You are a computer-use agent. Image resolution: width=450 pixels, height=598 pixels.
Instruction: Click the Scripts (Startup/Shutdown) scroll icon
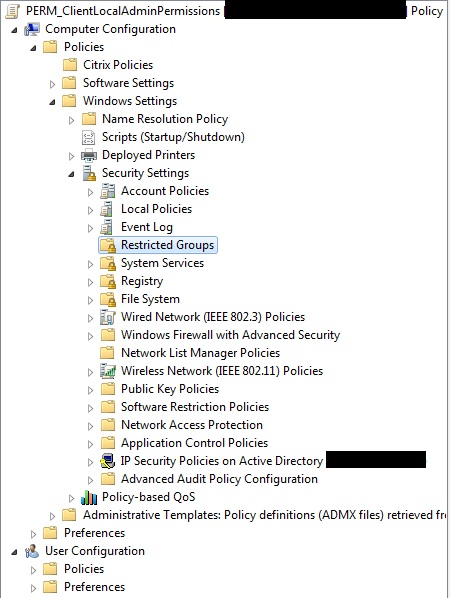click(x=88, y=137)
